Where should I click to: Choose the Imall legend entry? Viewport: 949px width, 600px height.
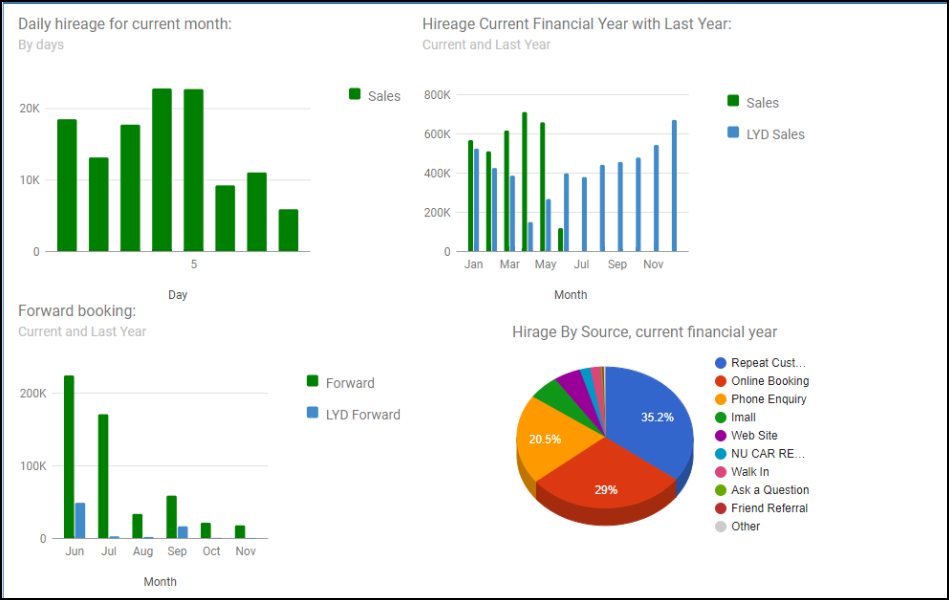[743, 417]
